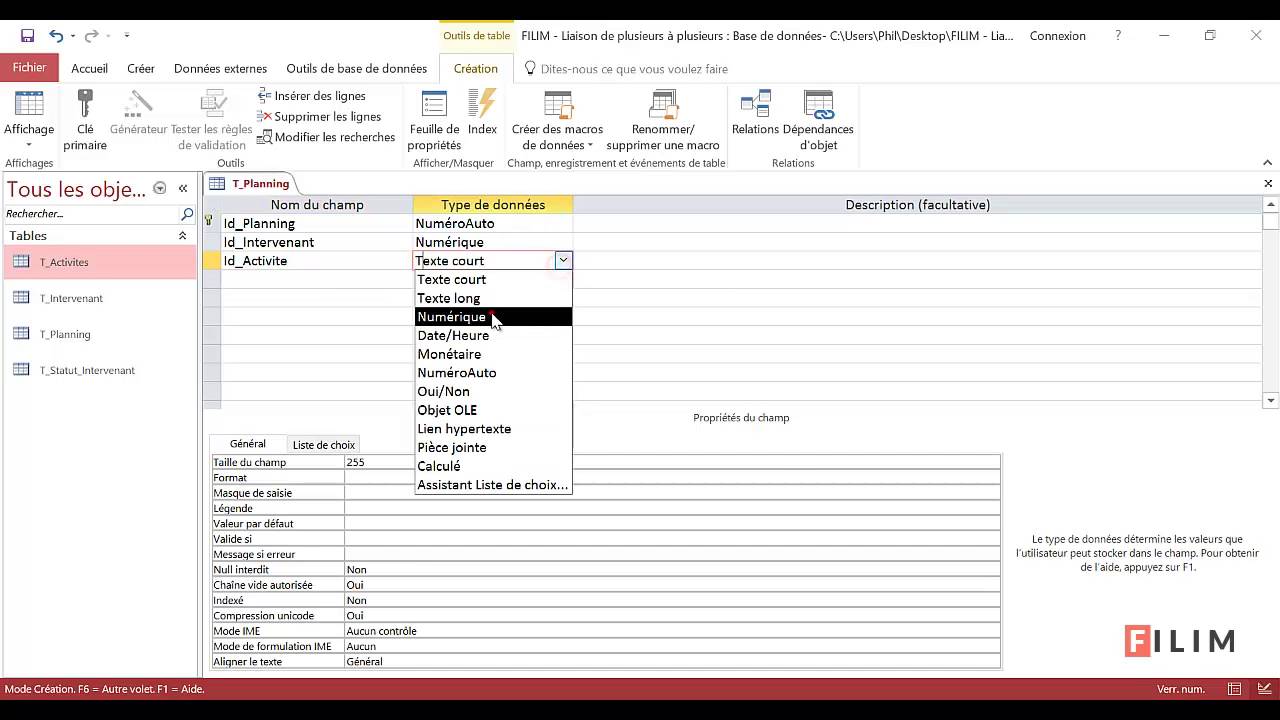Open the Relations window
1280x720 pixels.
tap(755, 113)
